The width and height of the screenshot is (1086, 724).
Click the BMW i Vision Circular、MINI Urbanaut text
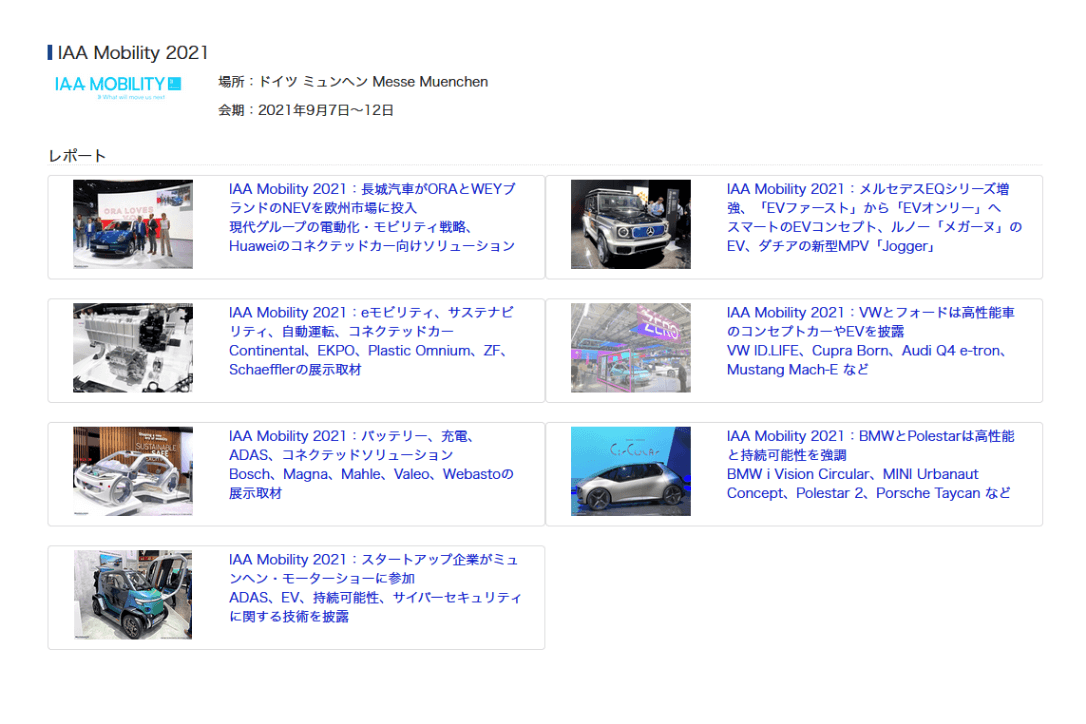(x=853, y=474)
